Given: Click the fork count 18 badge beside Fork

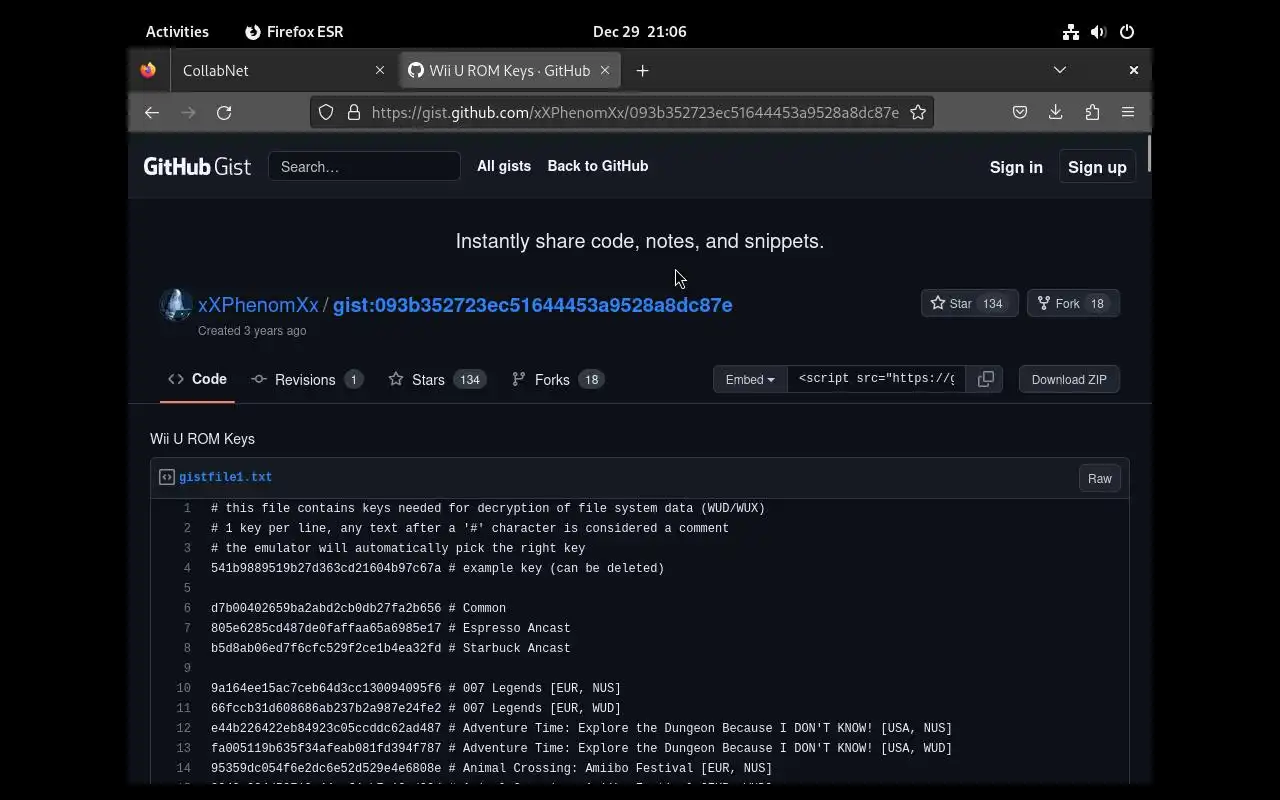Looking at the screenshot, I should tap(1097, 304).
